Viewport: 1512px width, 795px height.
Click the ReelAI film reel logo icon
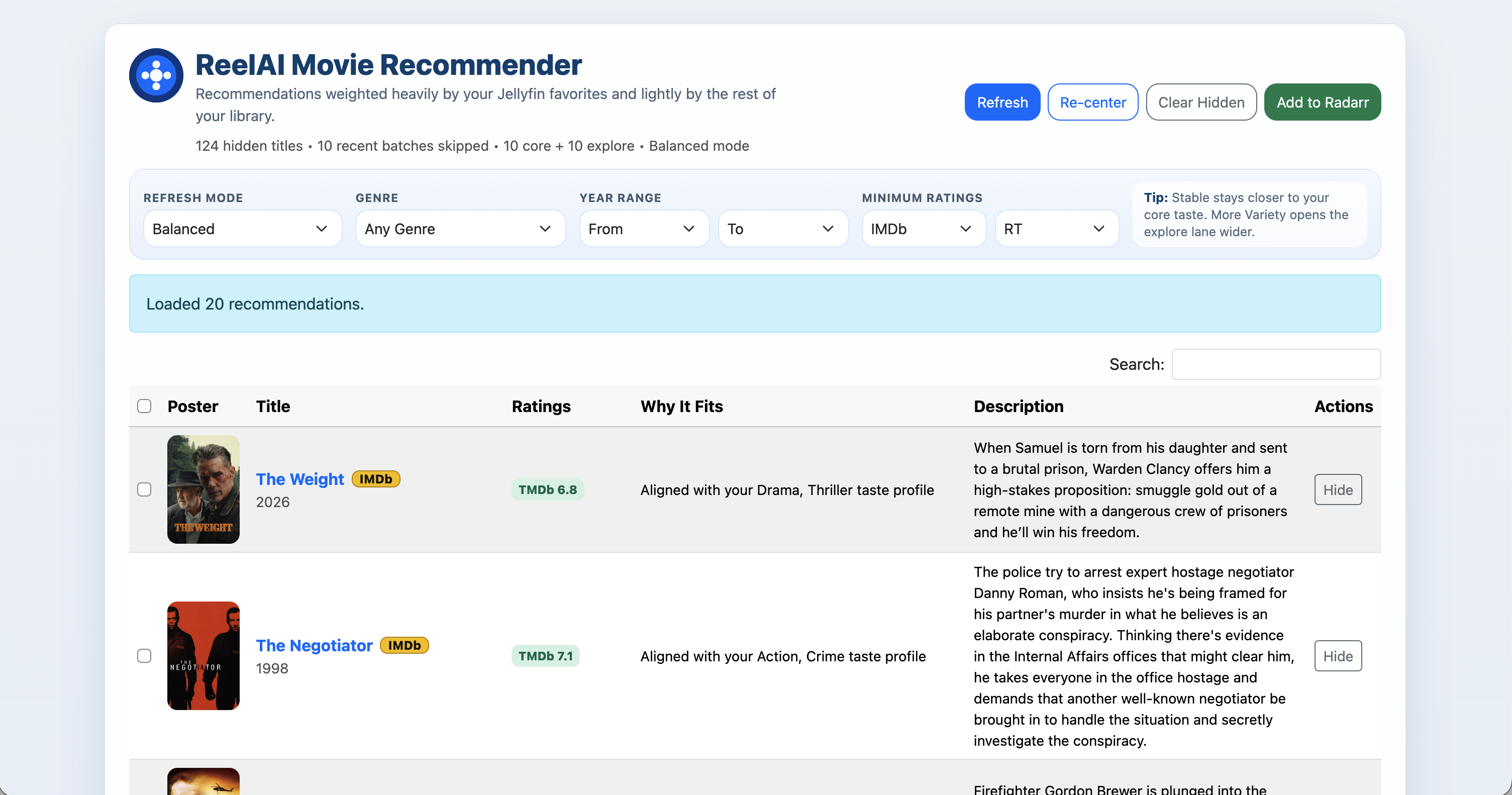tap(156, 75)
